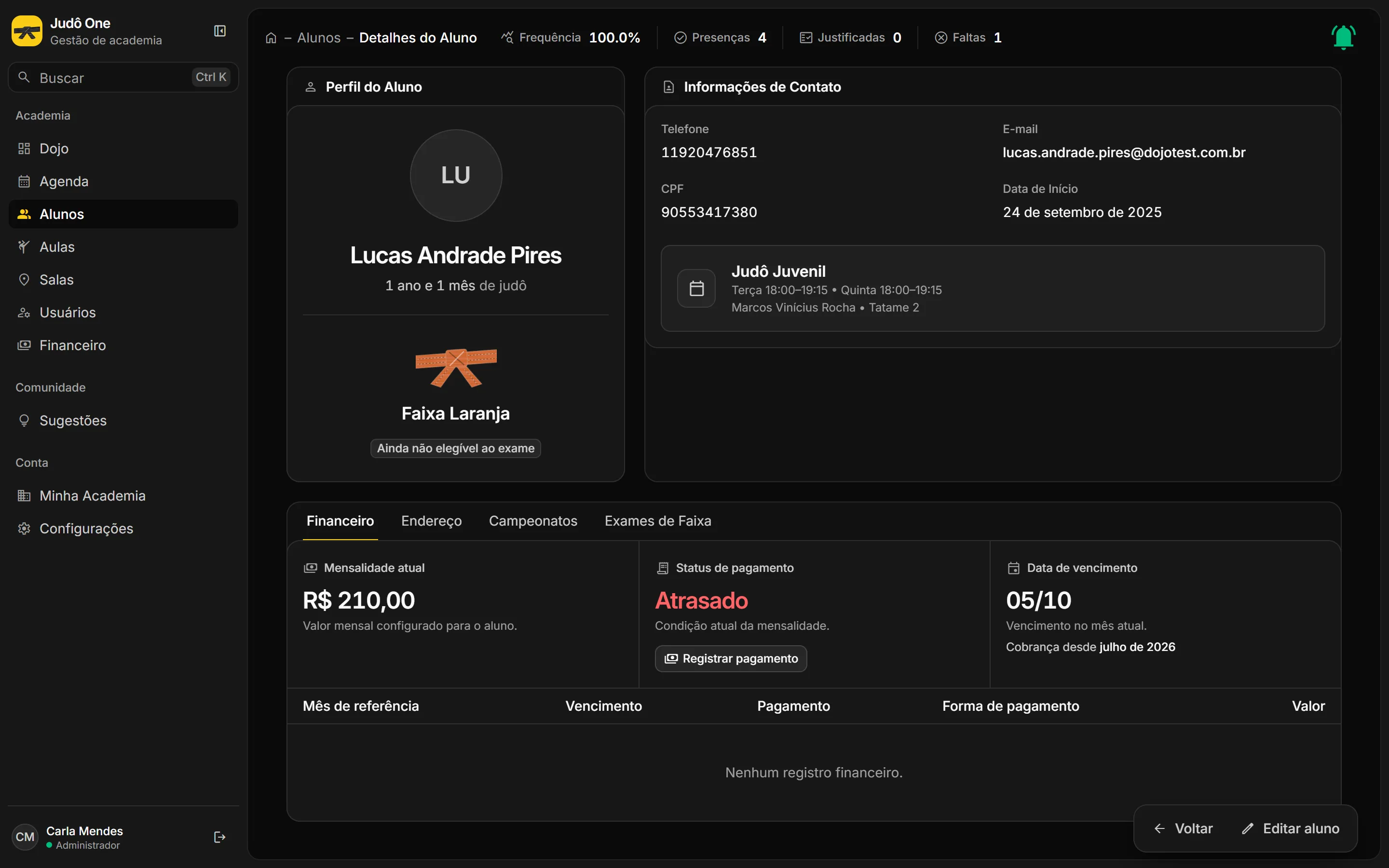1389x868 pixels.
Task: Click the 'Mês de referência' column header
Action: coord(361,706)
